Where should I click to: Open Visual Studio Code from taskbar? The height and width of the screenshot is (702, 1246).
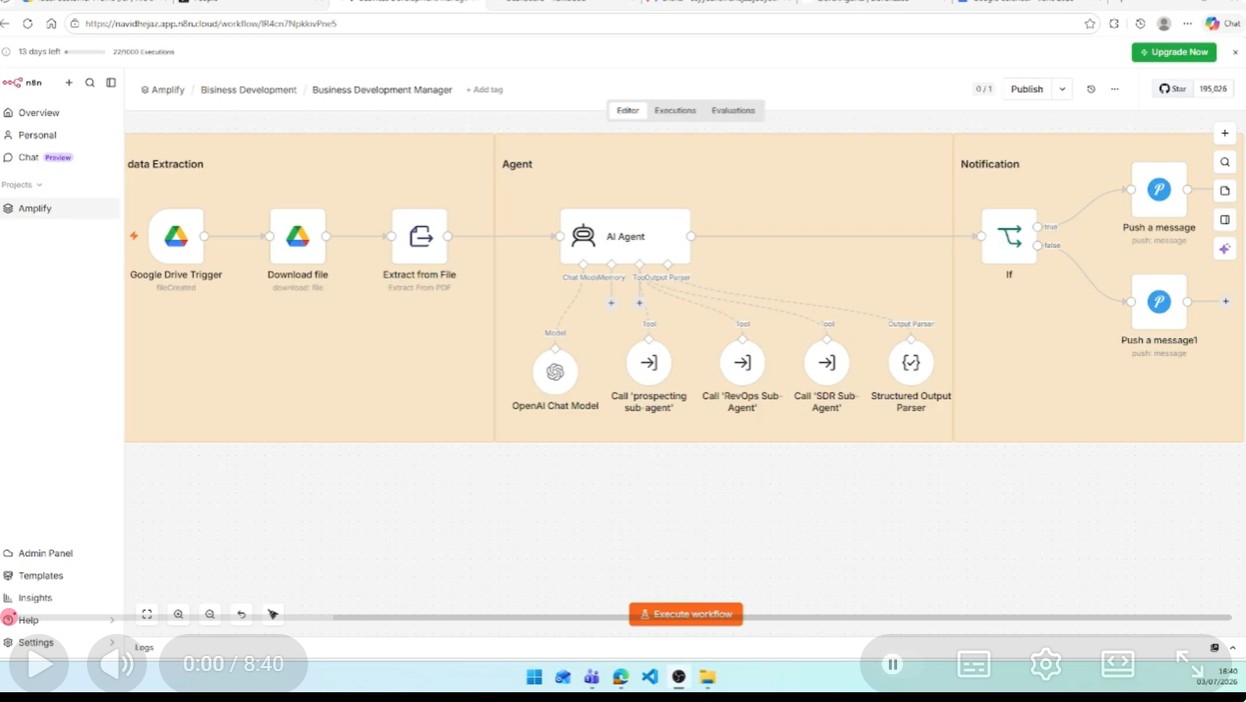point(650,677)
